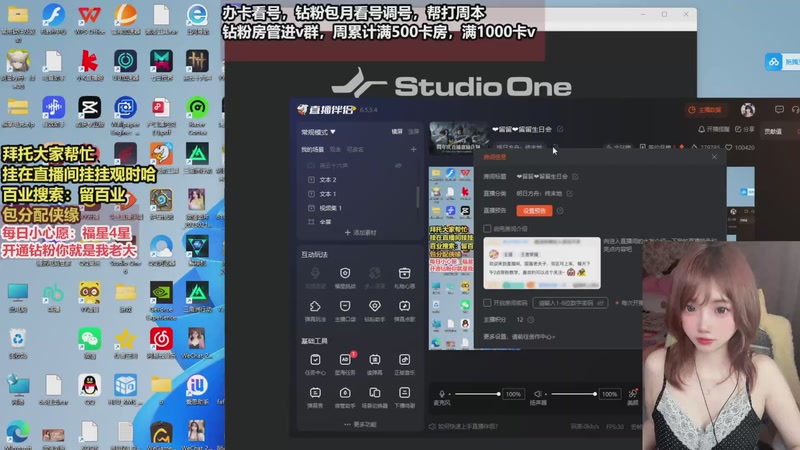Viewport: 800px width, 450px height.
Task: Edit stream title beside the cover image
Action: click(x=560, y=130)
